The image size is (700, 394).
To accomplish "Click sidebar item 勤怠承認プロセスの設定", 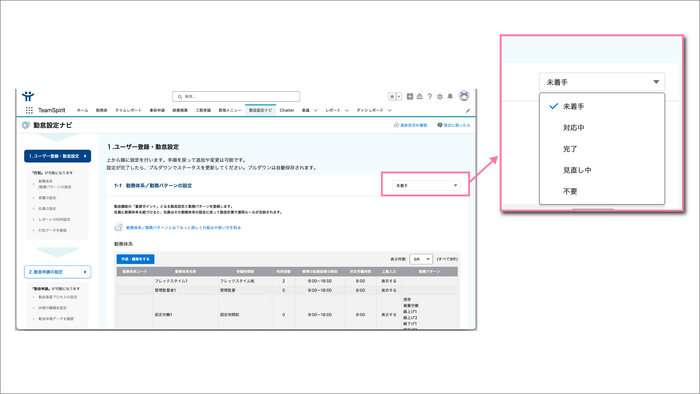I will click(x=58, y=297).
